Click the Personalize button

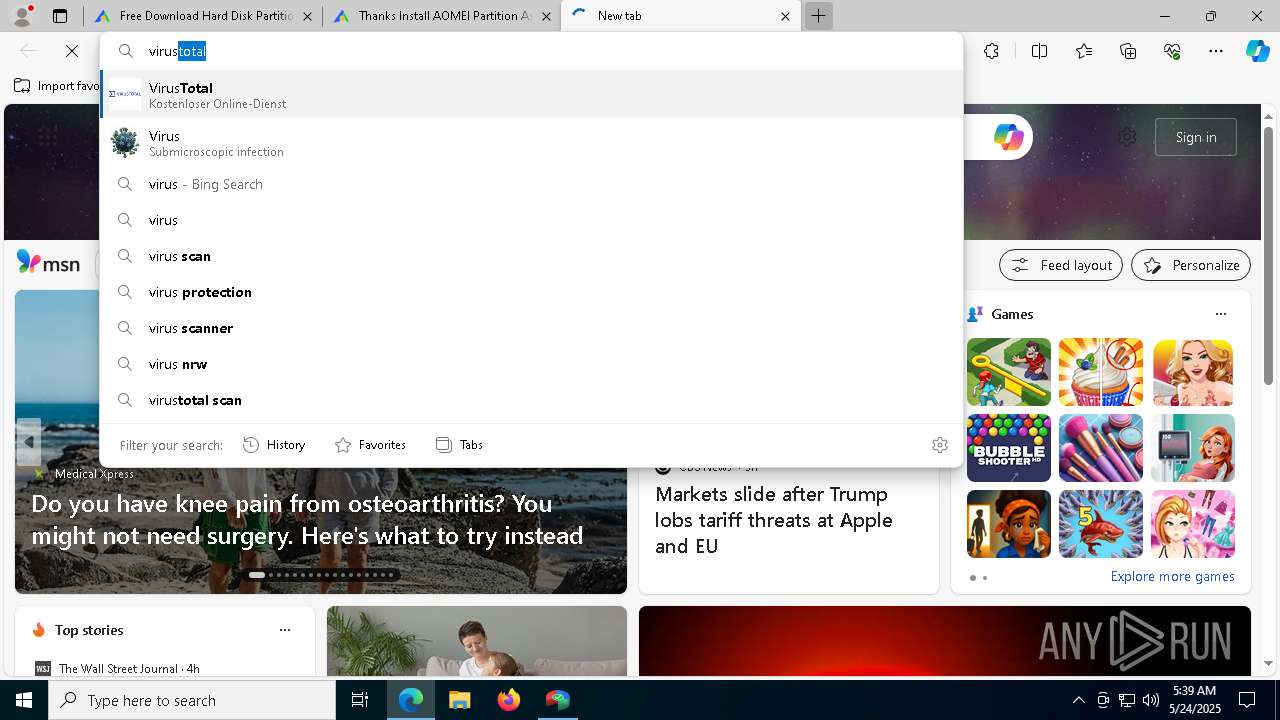[x=1191, y=265]
